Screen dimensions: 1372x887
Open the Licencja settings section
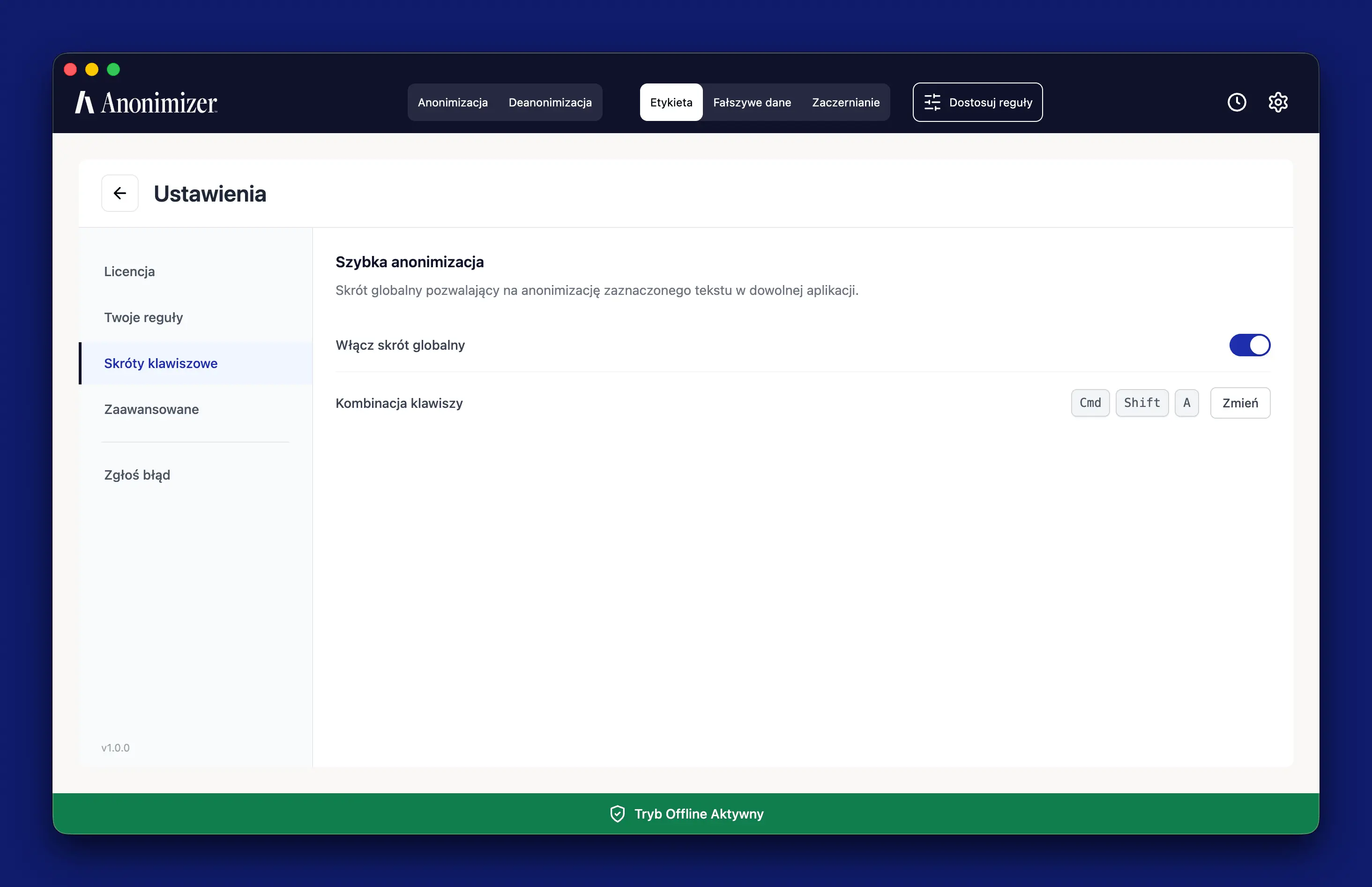pyautogui.click(x=196, y=271)
